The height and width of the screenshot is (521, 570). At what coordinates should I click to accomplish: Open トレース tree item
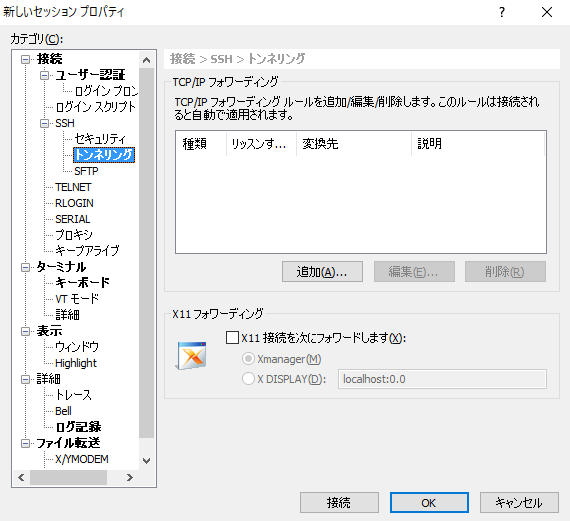pos(73,395)
